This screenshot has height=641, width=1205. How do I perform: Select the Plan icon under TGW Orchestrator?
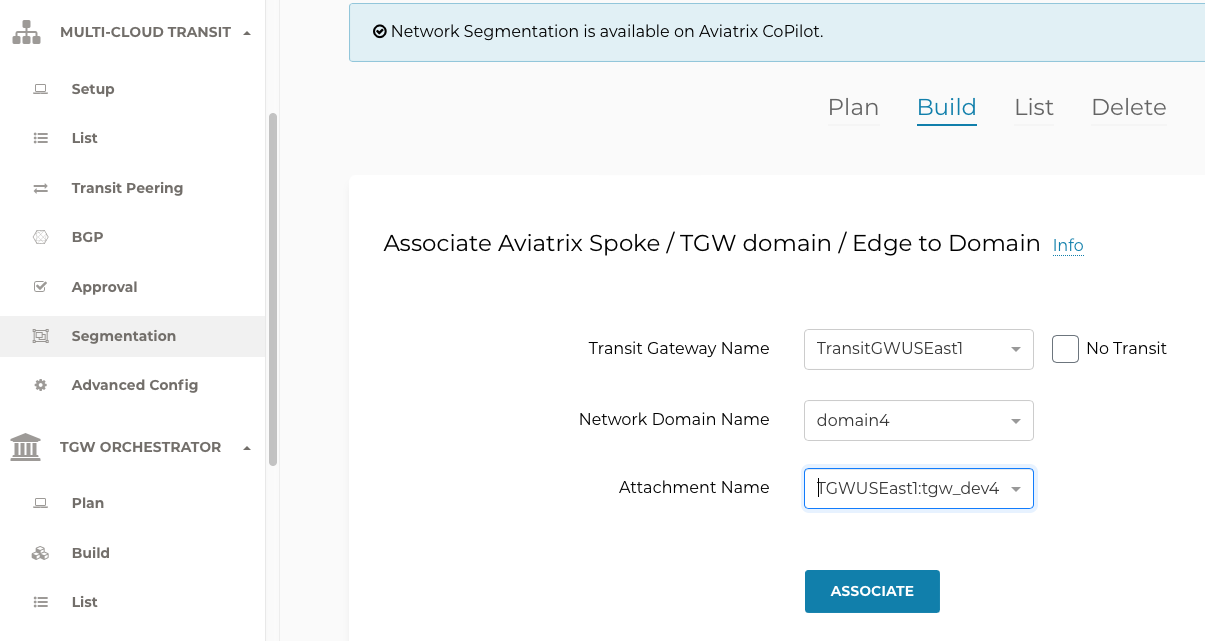tap(40, 503)
